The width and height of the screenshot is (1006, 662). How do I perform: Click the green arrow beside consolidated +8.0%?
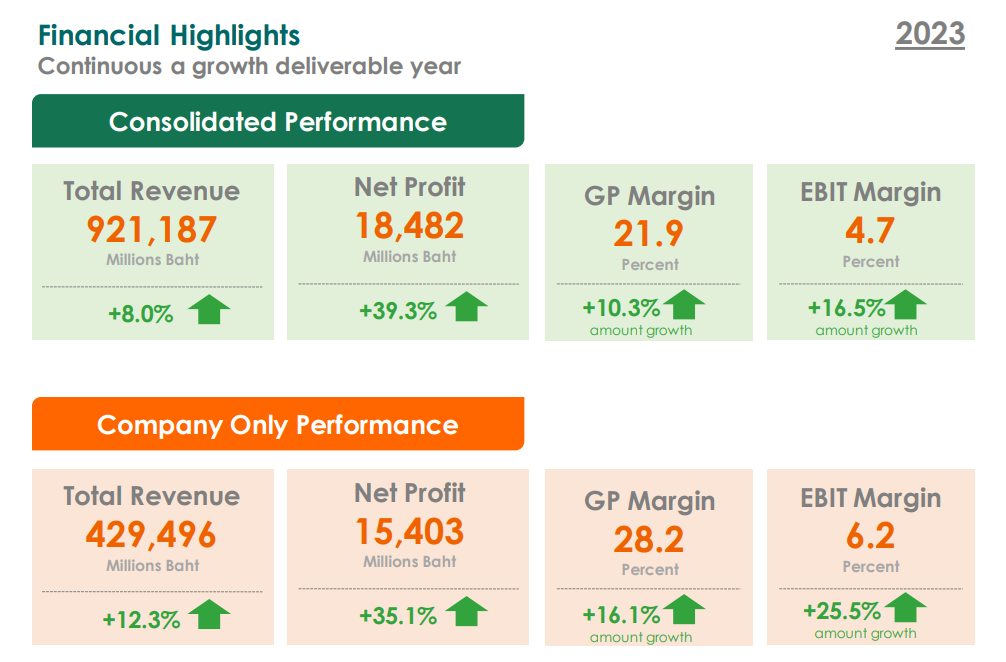pyautogui.click(x=208, y=310)
